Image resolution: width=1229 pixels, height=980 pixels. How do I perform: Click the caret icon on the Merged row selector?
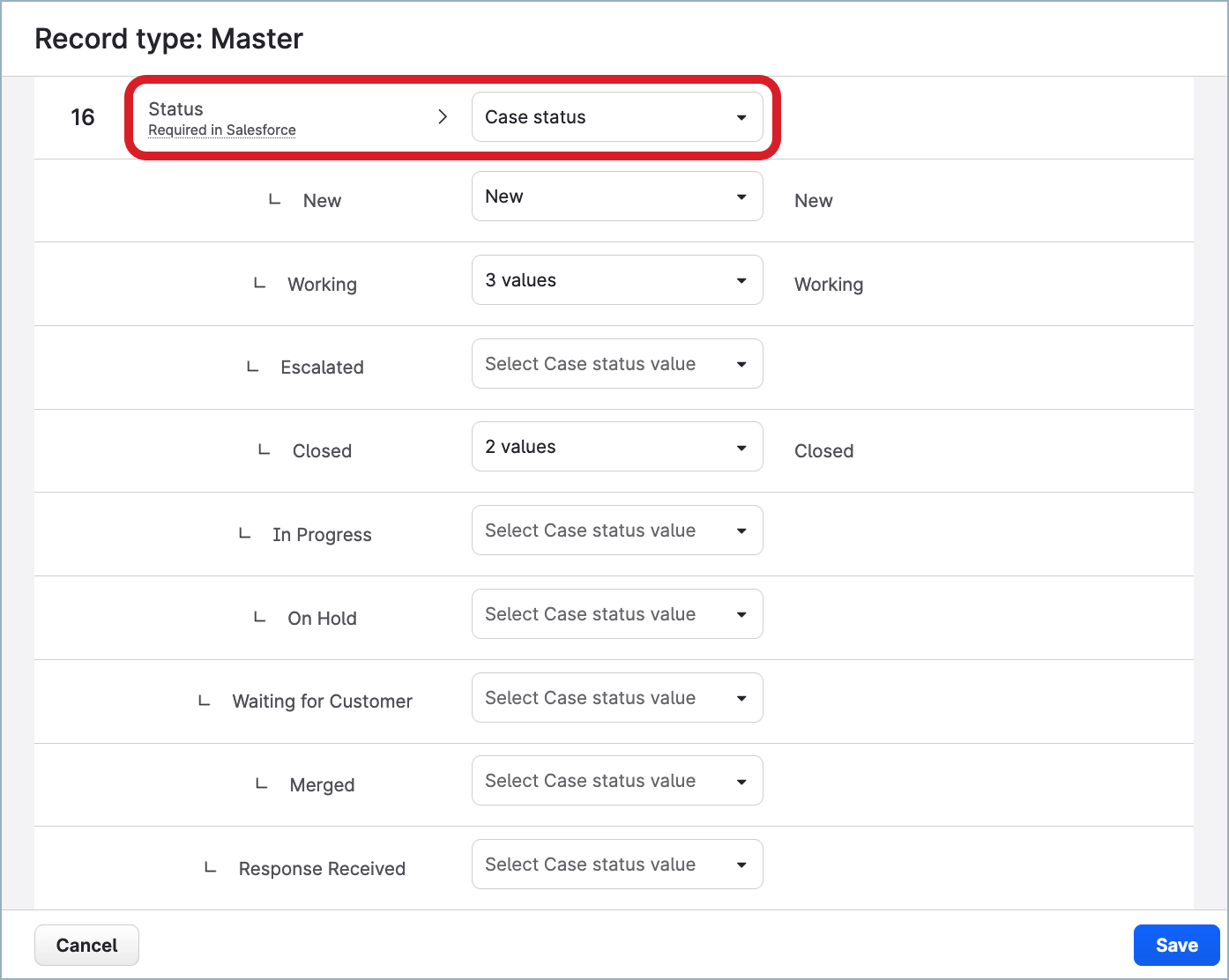tap(741, 780)
